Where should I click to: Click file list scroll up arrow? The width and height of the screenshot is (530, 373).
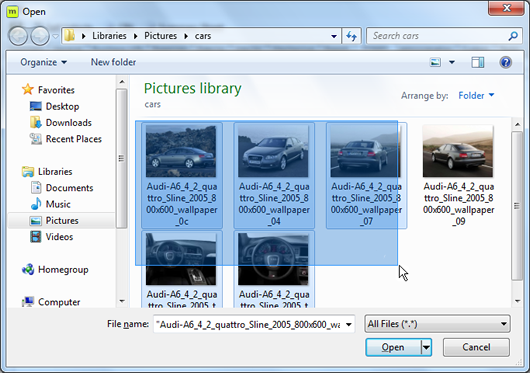[517, 125]
